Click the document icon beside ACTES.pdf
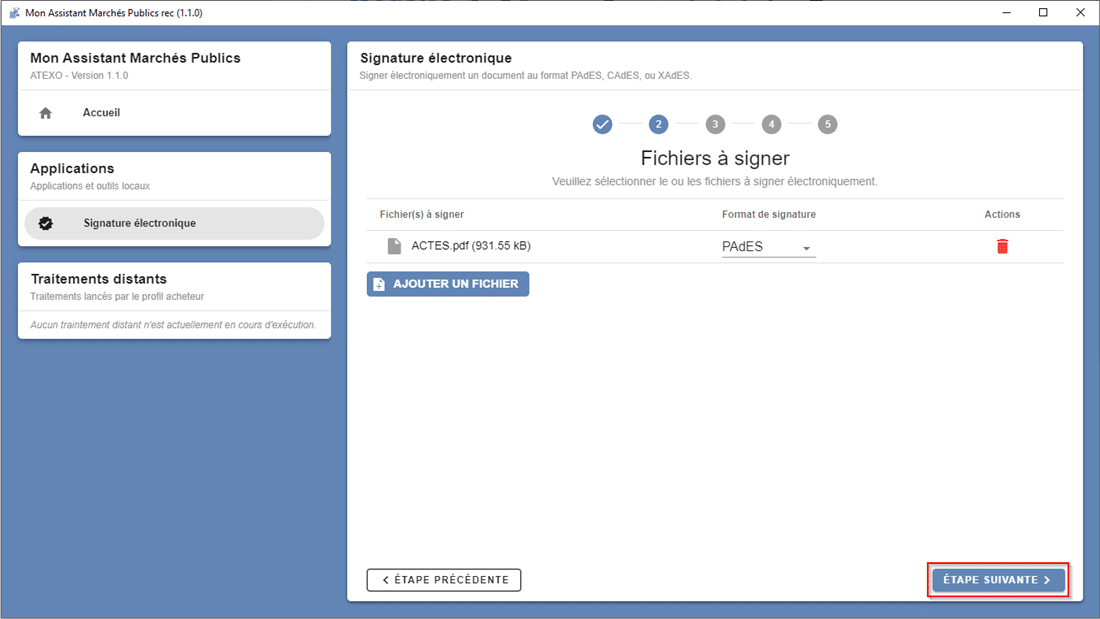The width and height of the screenshot is (1100, 619). pyautogui.click(x=394, y=246)
